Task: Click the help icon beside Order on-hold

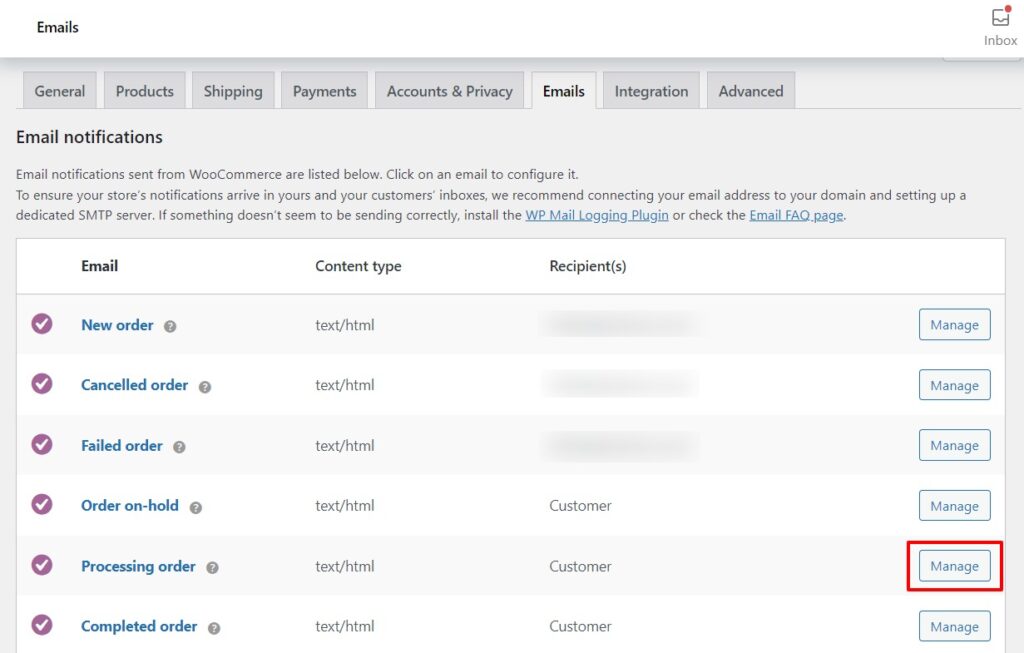Action: click(197, 505)
